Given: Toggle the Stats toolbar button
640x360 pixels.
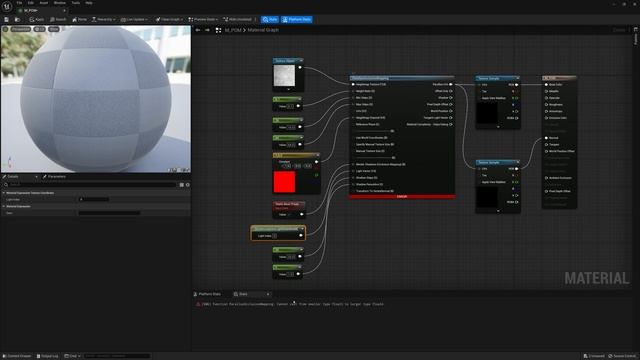Looking at the screenshot, I should 270,19.
